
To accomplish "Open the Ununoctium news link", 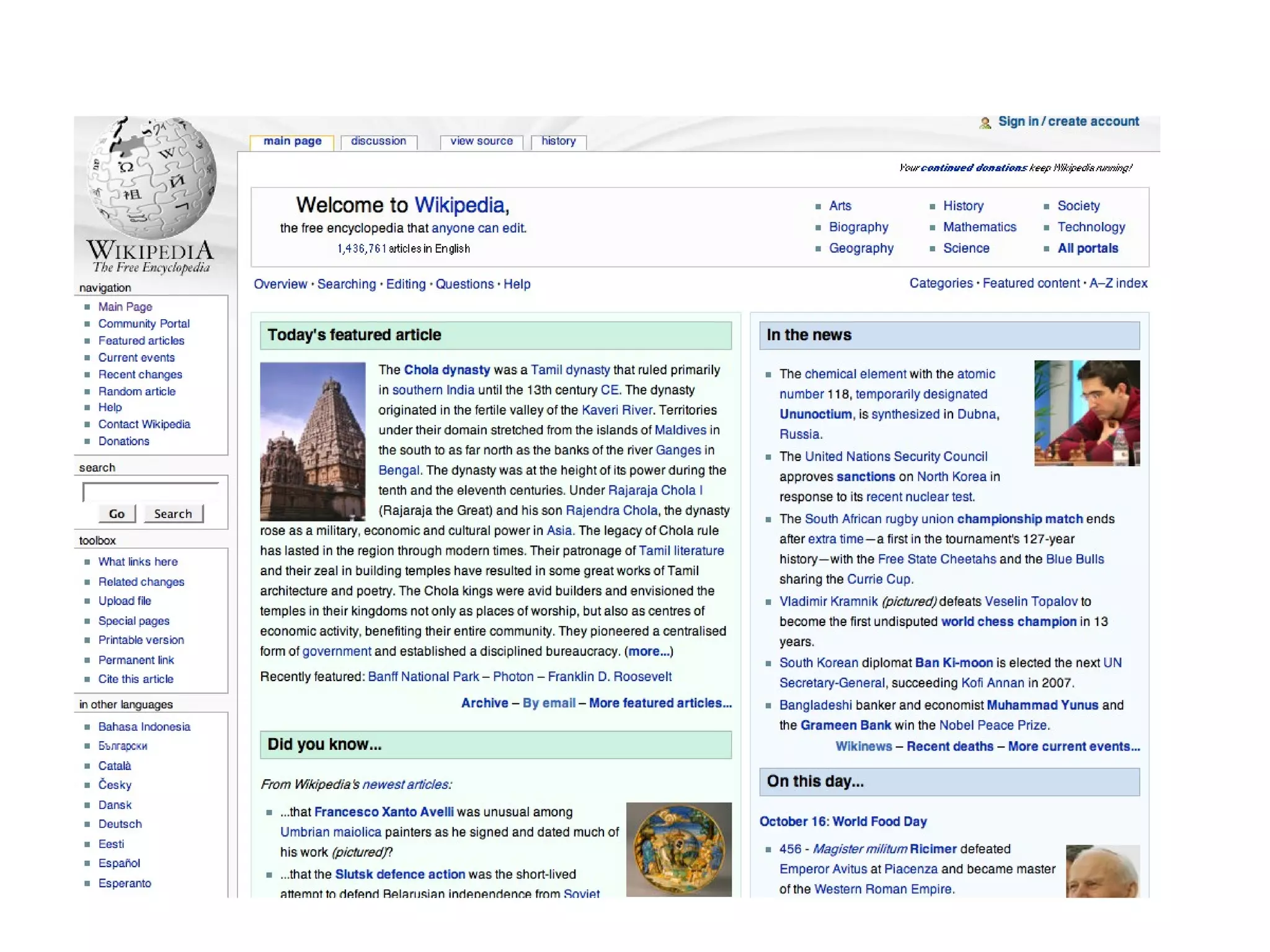I will click(815, 414).
